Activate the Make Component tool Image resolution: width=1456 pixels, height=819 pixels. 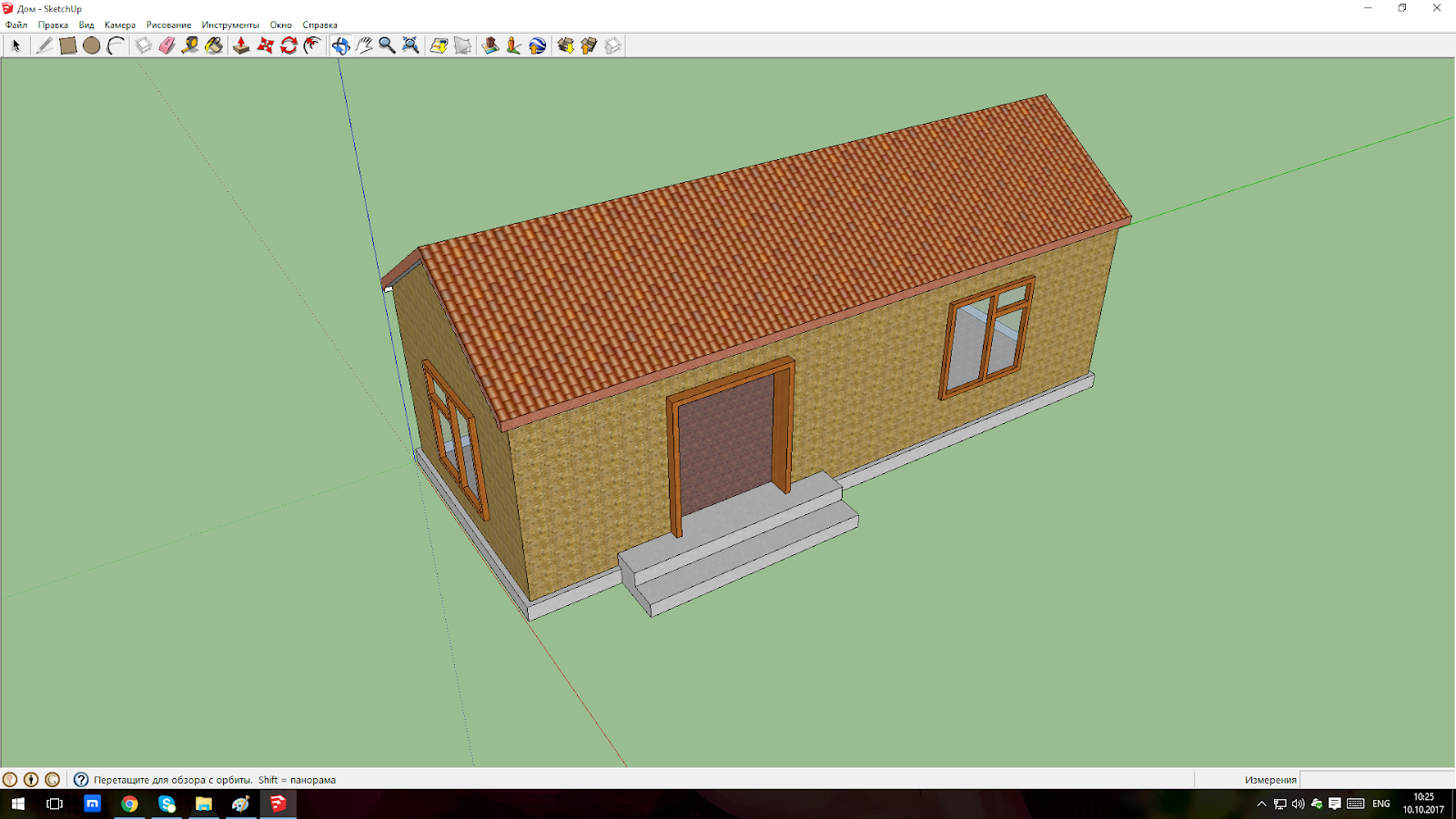pyautogui.click(x=144, y=45)
